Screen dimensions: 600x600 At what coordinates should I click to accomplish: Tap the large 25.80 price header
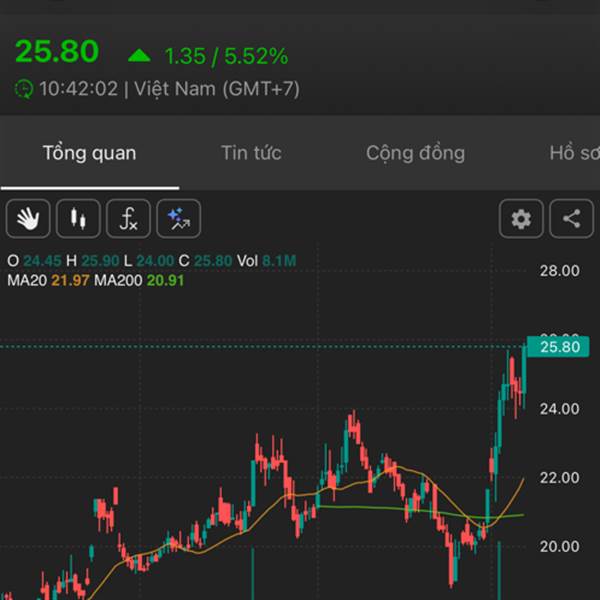(57, 51)
